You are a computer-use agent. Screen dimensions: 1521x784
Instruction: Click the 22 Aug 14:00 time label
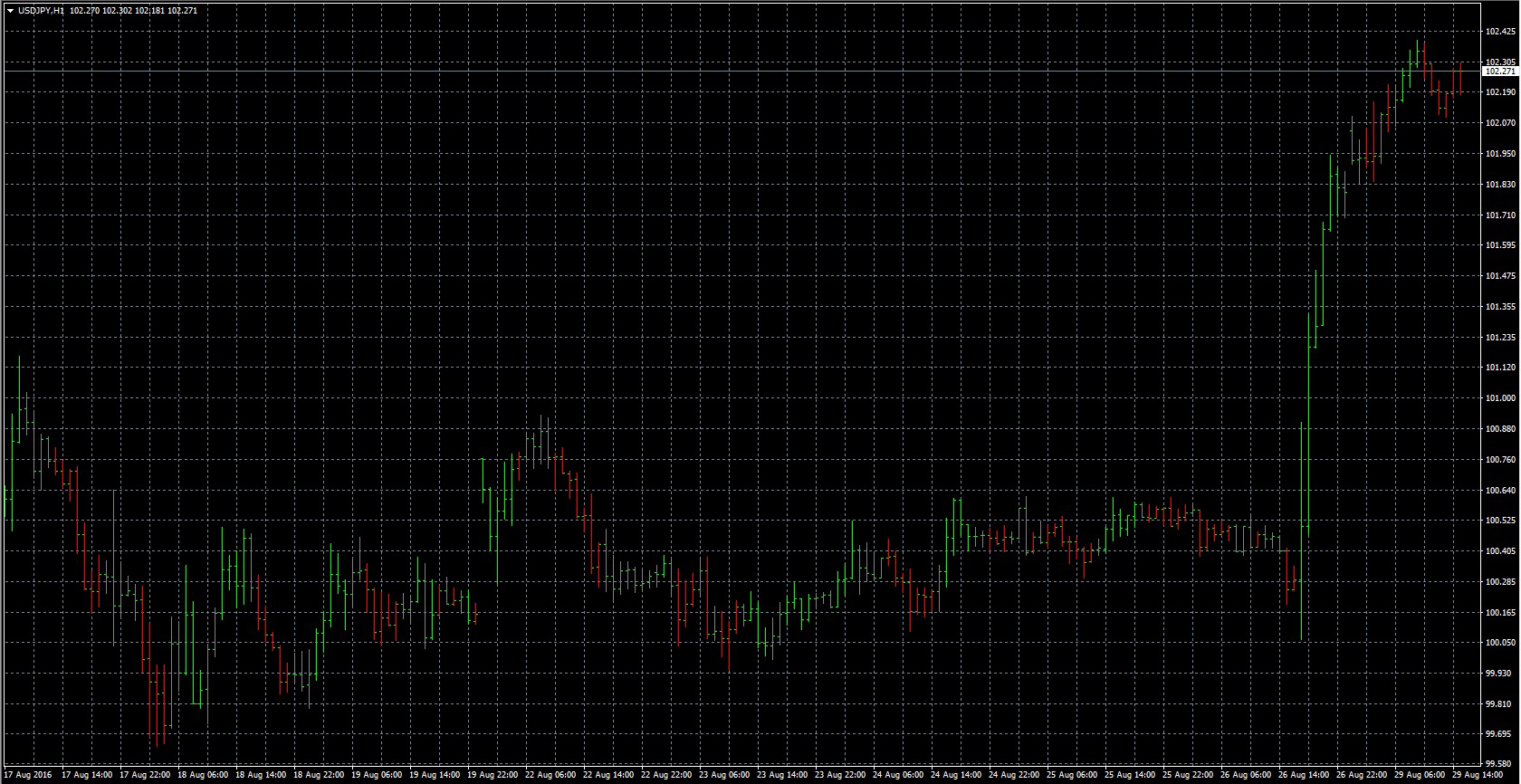point(608,776)
